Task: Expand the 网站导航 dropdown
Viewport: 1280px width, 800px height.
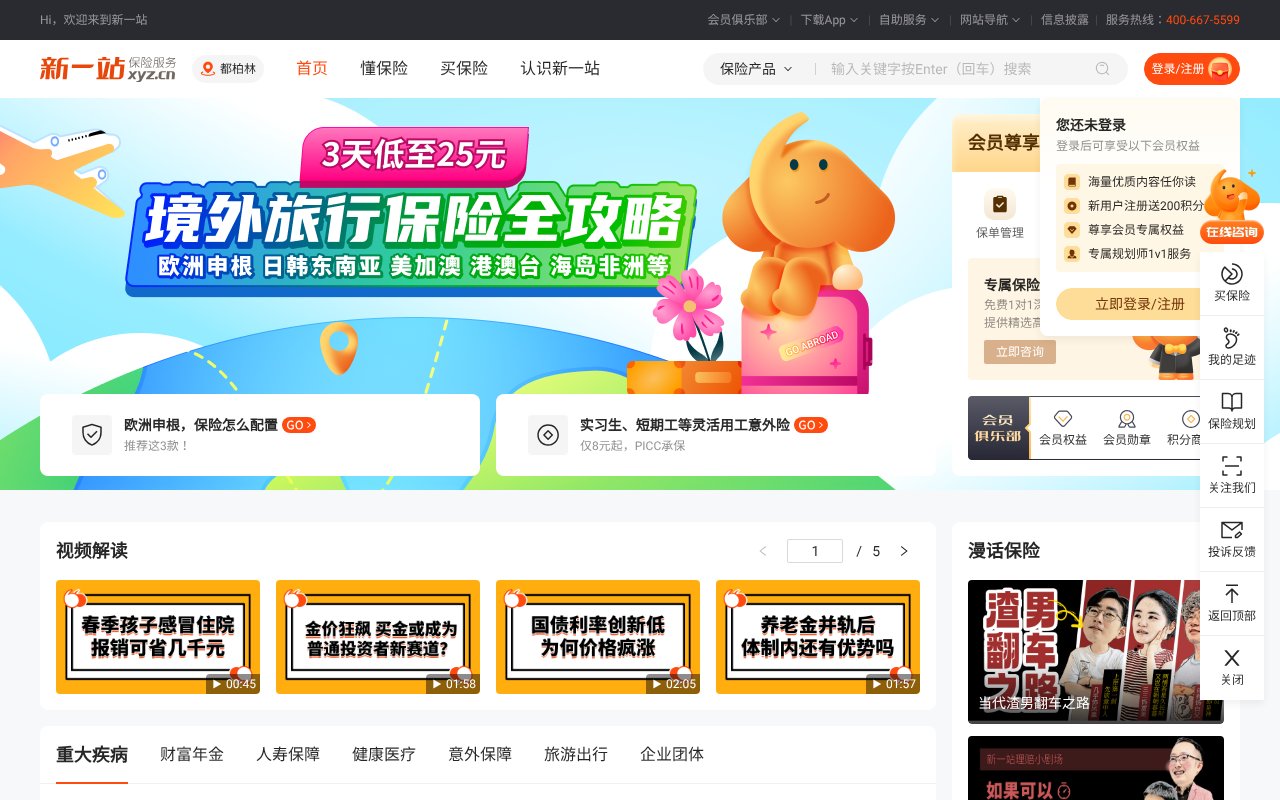Action: [x=988, y=20]
